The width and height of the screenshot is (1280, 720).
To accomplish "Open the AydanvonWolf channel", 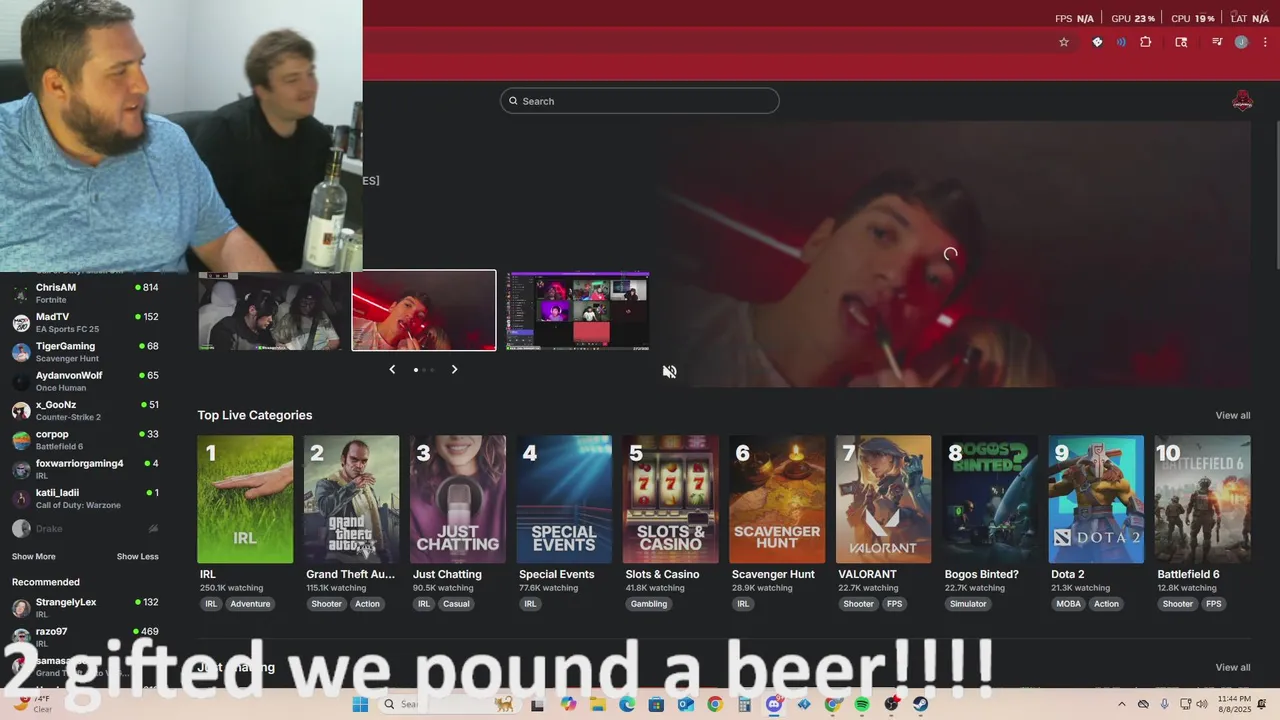I will [85, 381].
